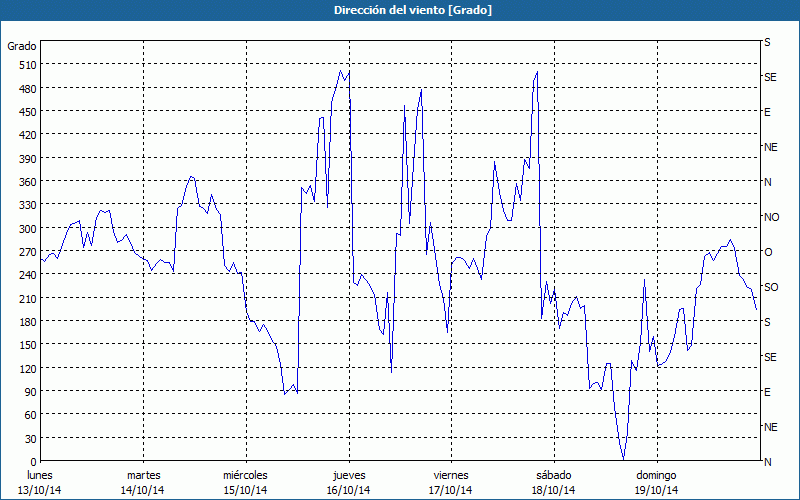
Task: Click the chart title Dirección del viento
Action: 399,10
